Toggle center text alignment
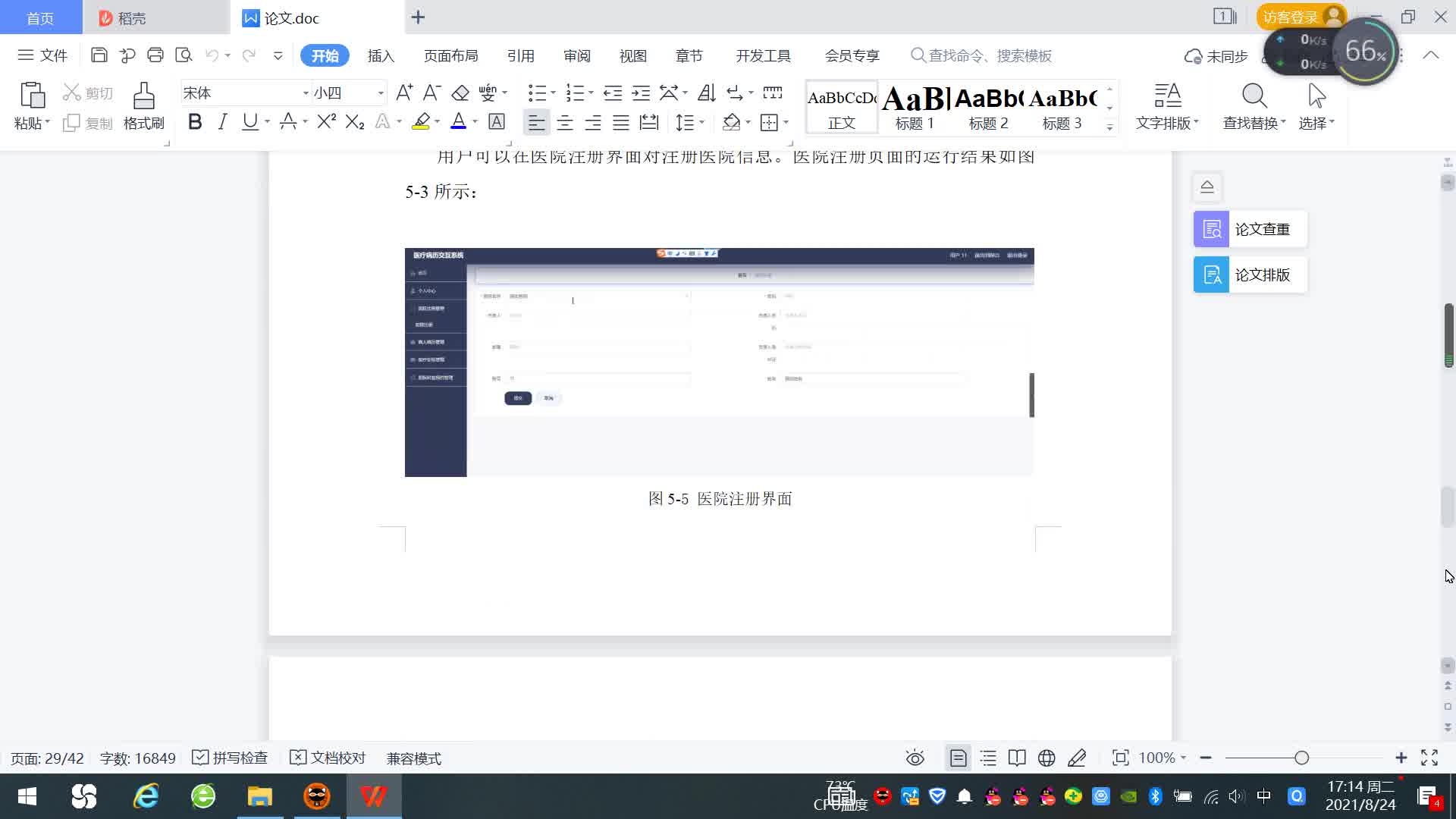 pyautogui.click(x=565, y=122)
